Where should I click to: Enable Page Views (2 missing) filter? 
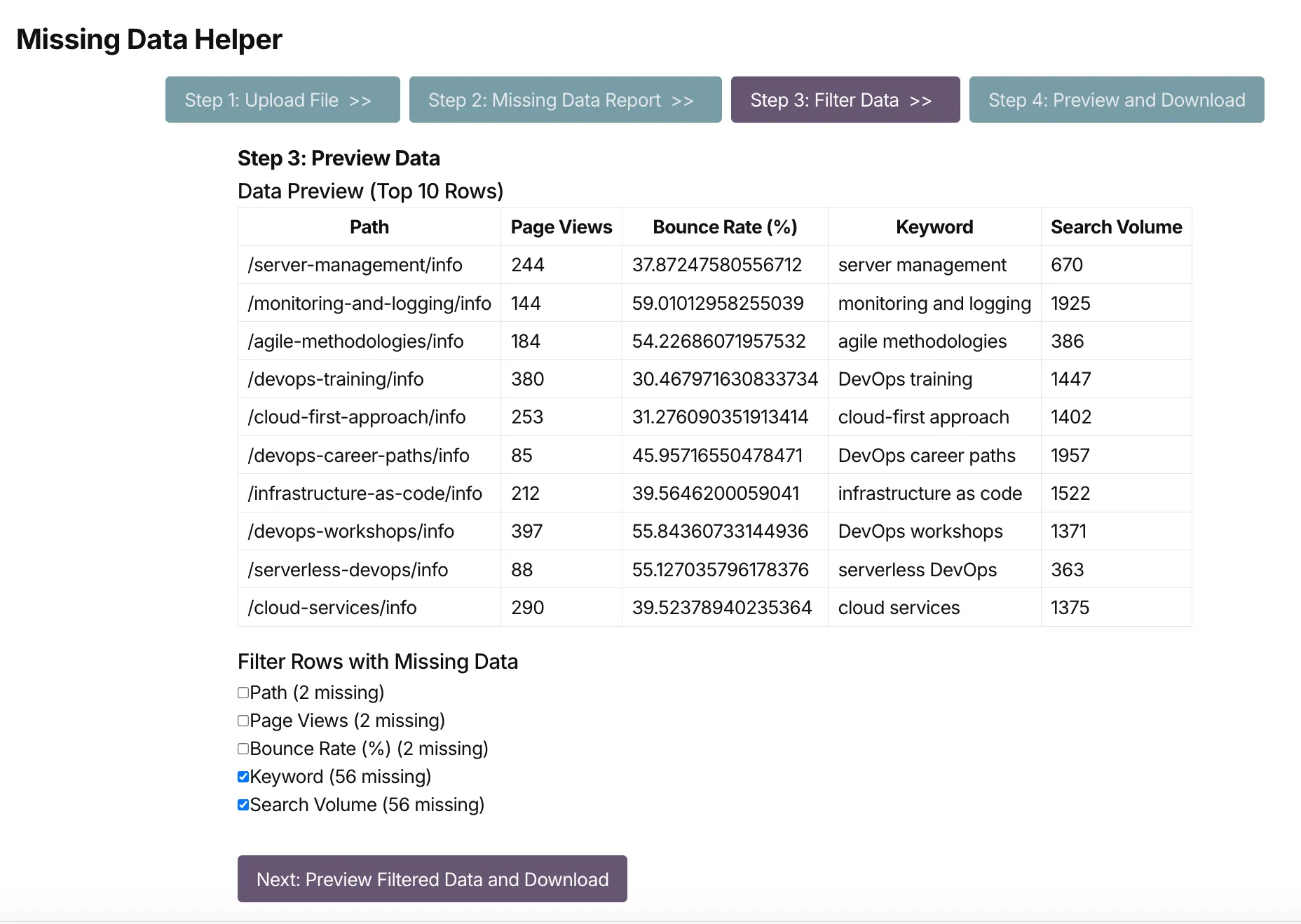[x=243, y=721]
